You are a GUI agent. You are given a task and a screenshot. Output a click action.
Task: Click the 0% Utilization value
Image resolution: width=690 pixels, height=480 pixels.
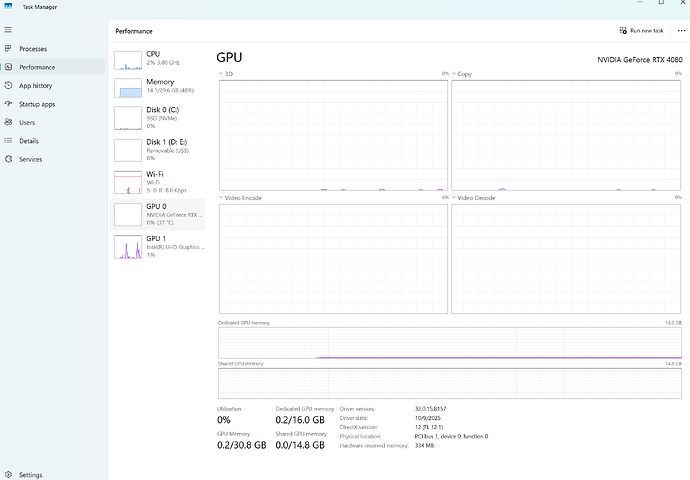224,420
